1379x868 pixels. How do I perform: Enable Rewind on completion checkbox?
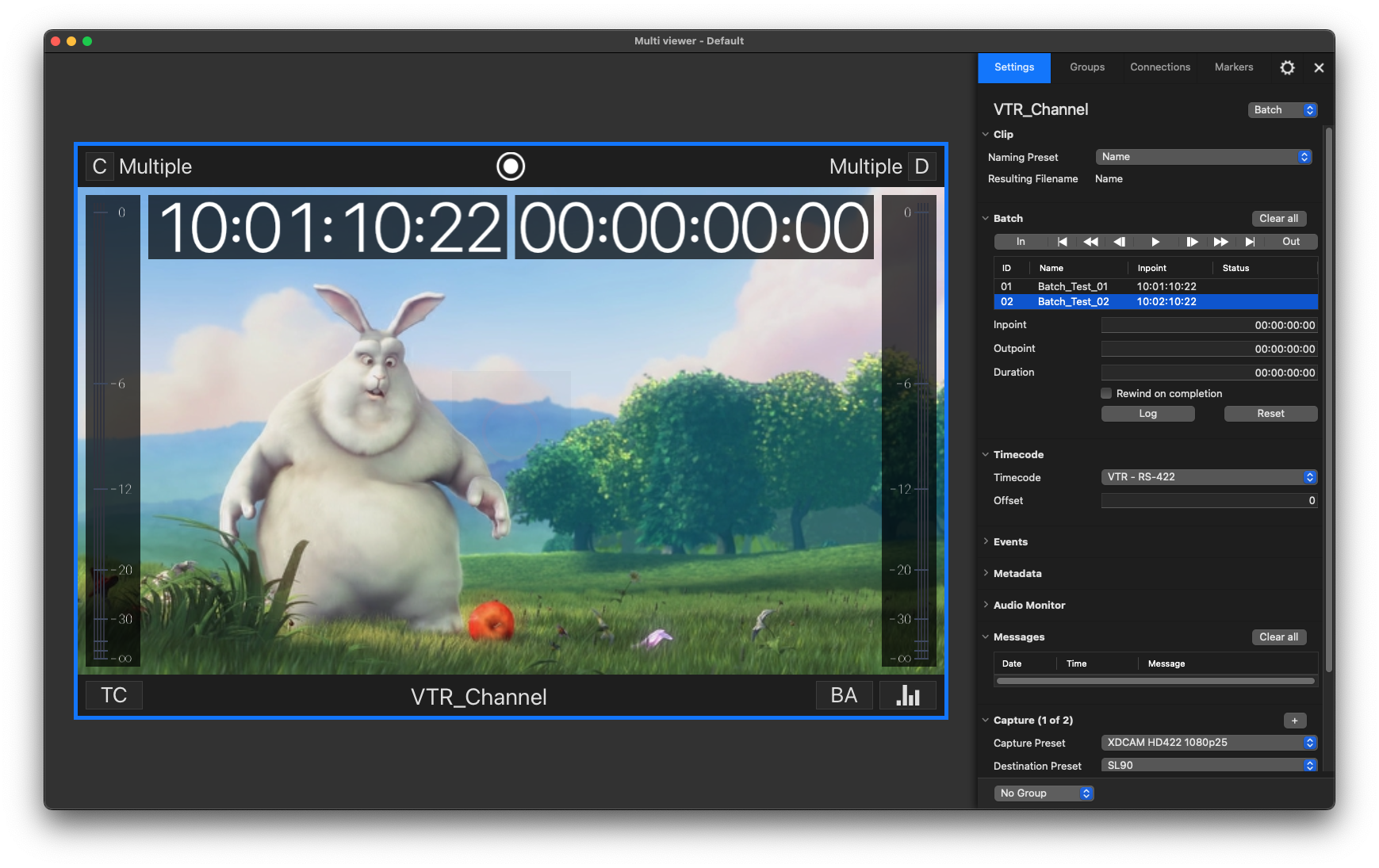coord(1106,393)
